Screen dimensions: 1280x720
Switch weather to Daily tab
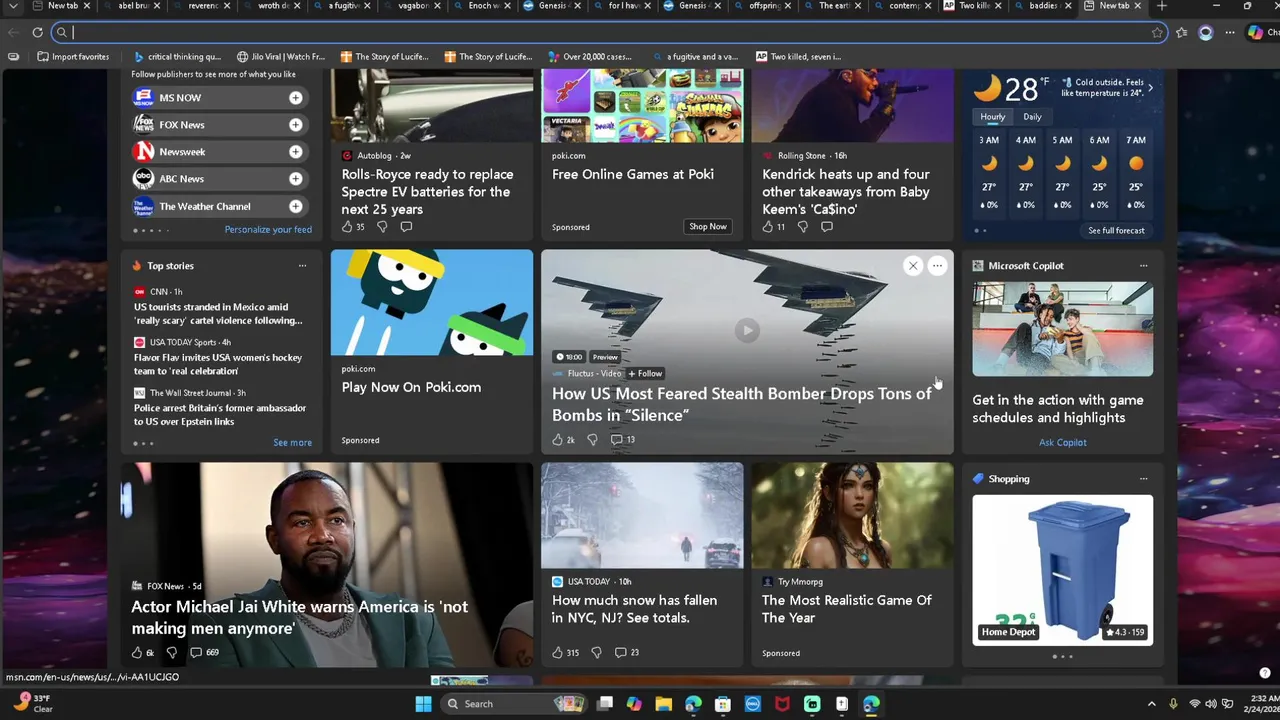click(1032, 117)
